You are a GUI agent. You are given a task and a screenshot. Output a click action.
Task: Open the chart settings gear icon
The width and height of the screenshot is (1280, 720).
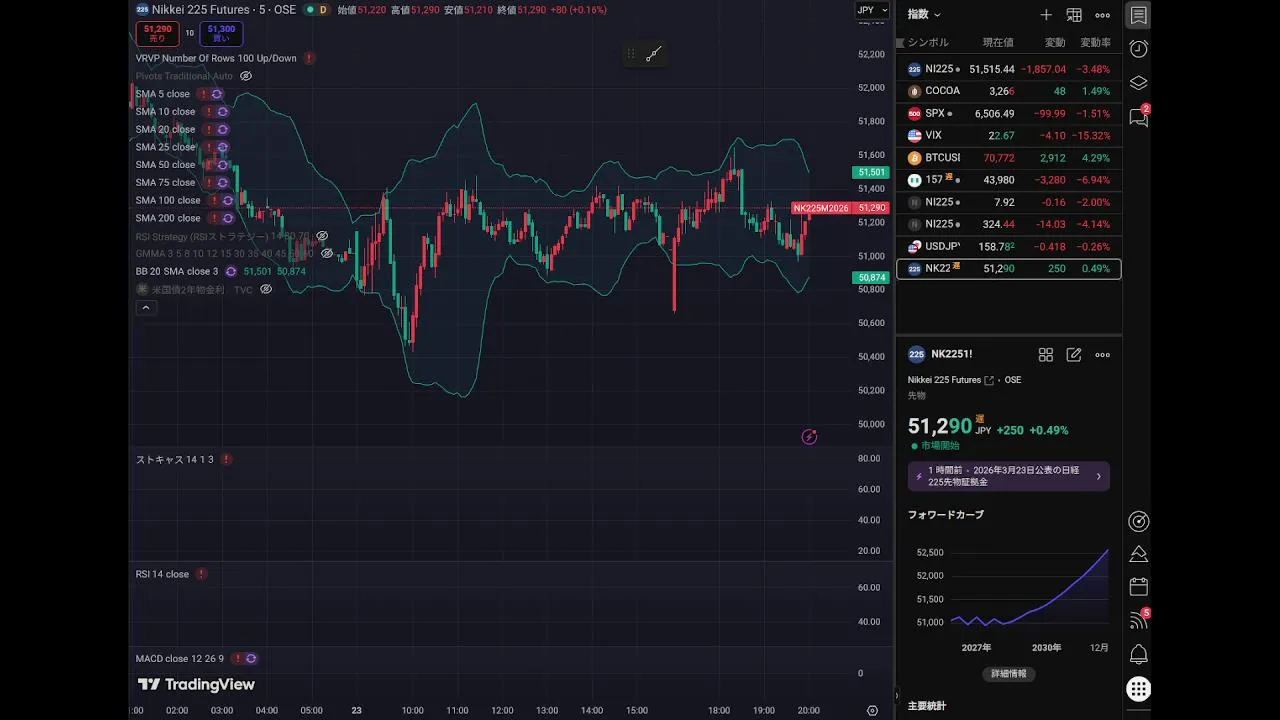[x=872, y=710]
